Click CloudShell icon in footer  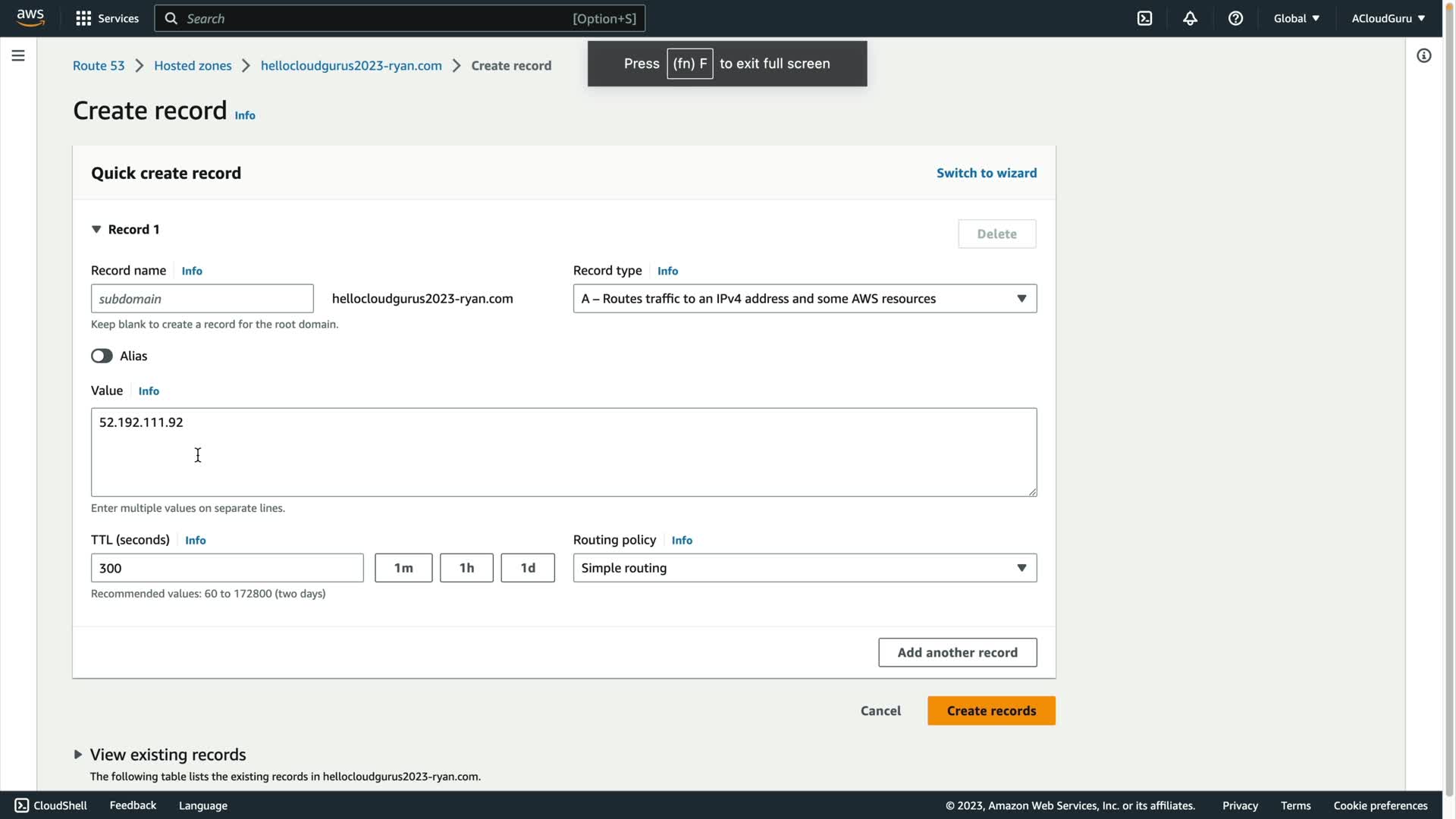(x=22, y=805)
